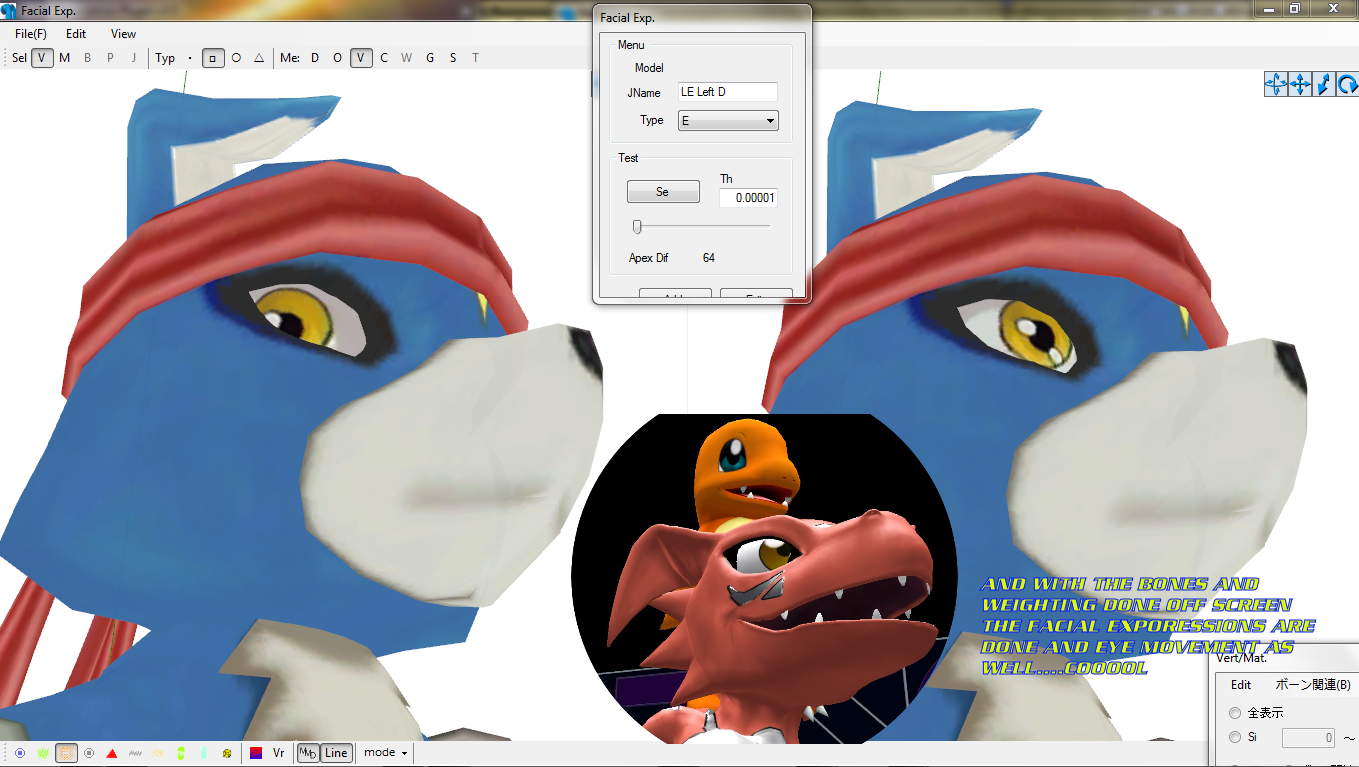1359x767 pixels.
Task: Click the 3D rotate view gizmo icon
Action: 1276,84
